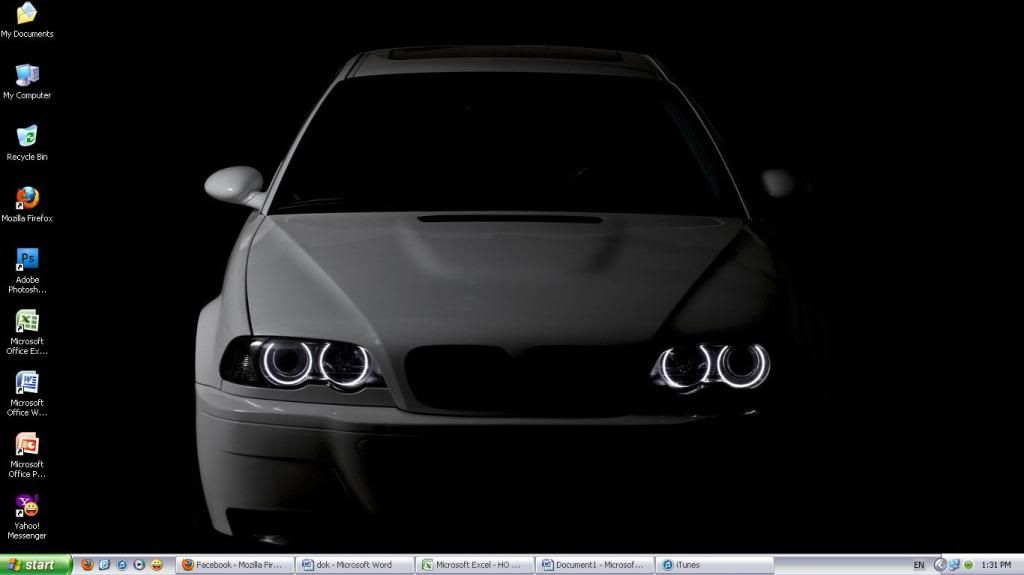Open the Windows Start menu
Viewport: 1024px width, 575px height.
(x=35, y=565)
